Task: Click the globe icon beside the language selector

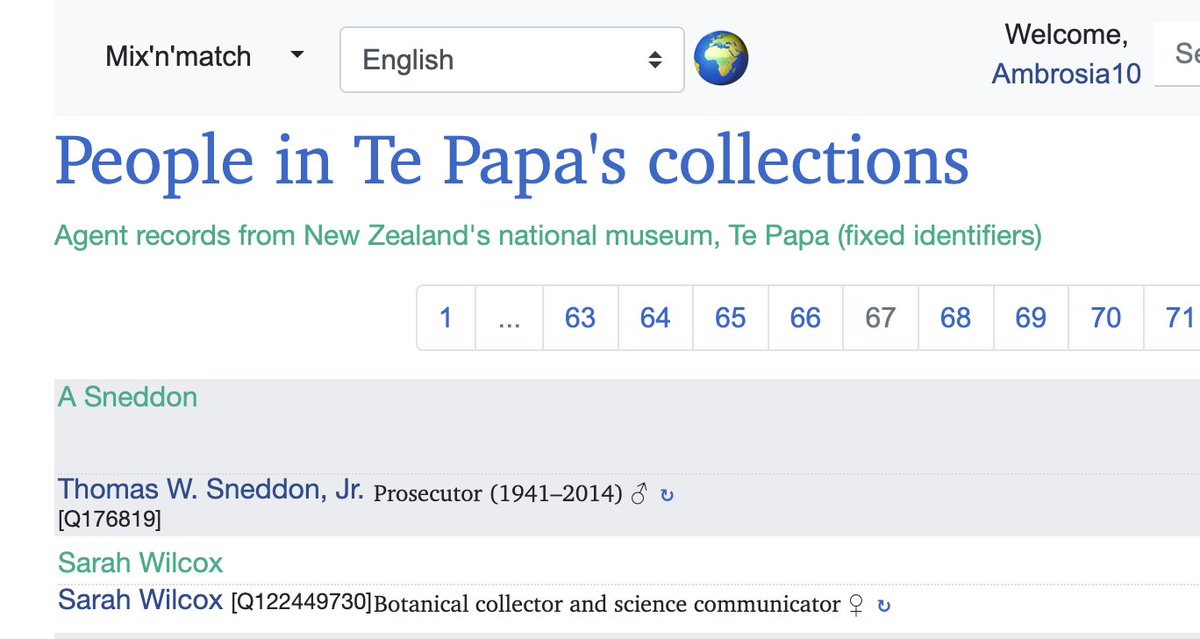Action: click(x=721, y=58)
